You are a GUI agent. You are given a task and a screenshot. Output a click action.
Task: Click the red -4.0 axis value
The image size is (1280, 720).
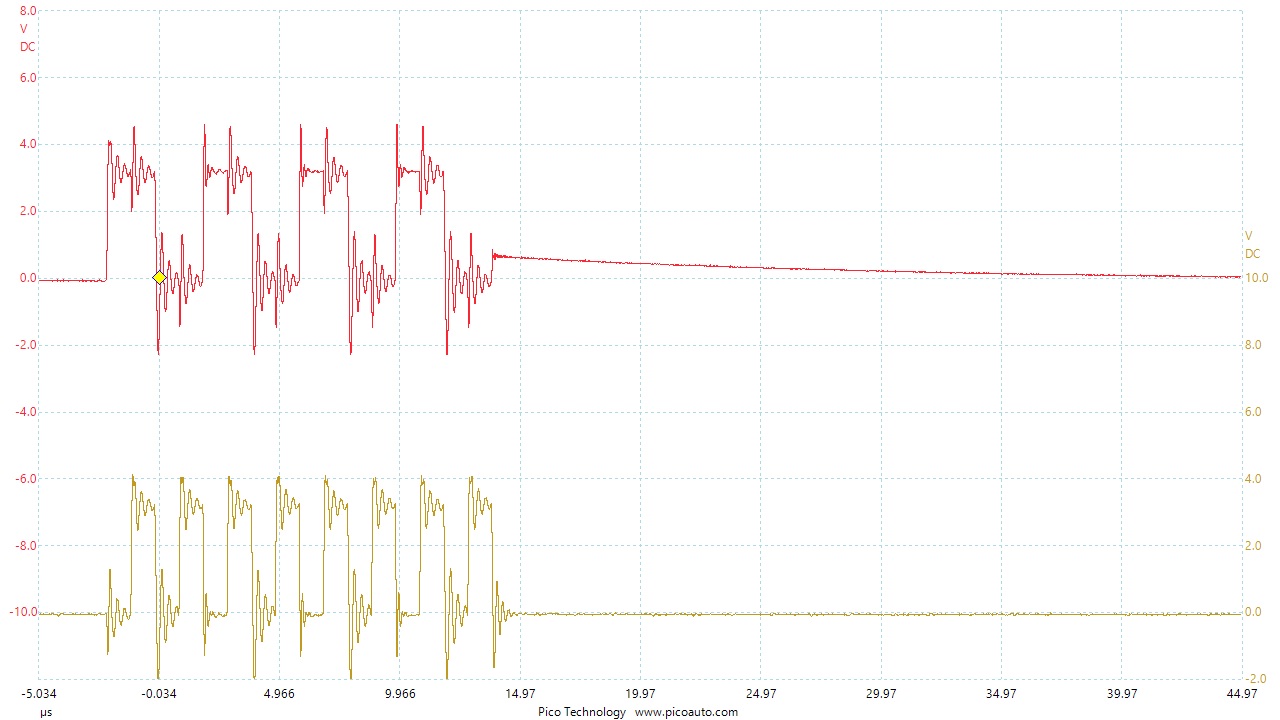26,412
